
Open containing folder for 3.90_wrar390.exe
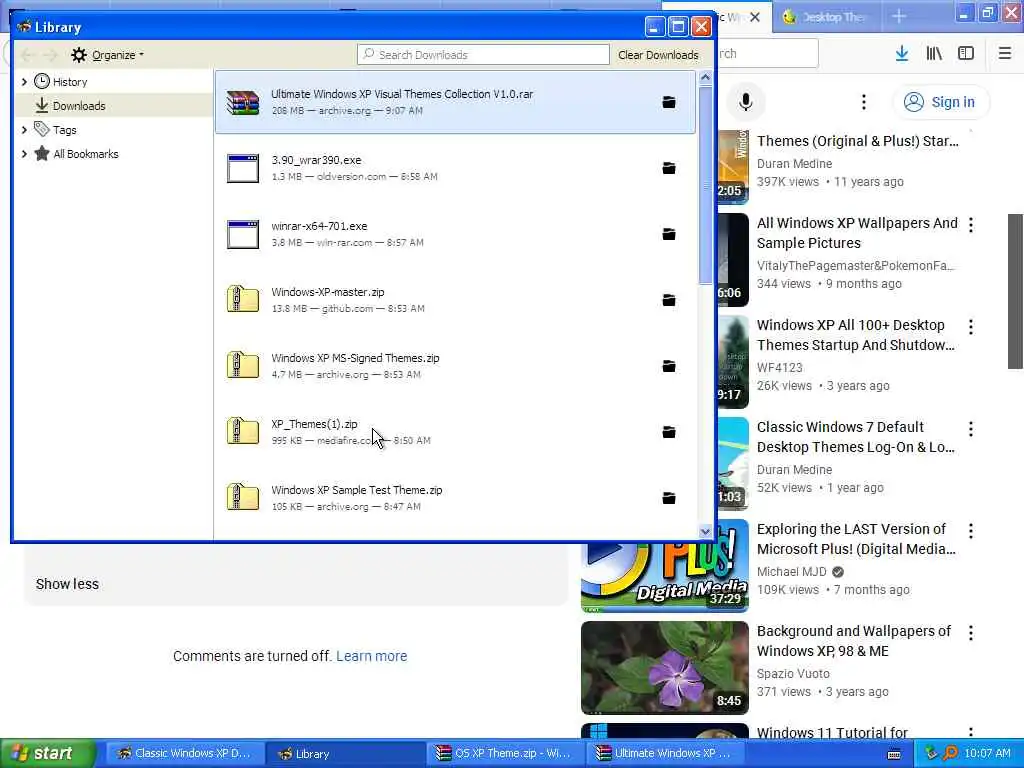tap(669, 168)
